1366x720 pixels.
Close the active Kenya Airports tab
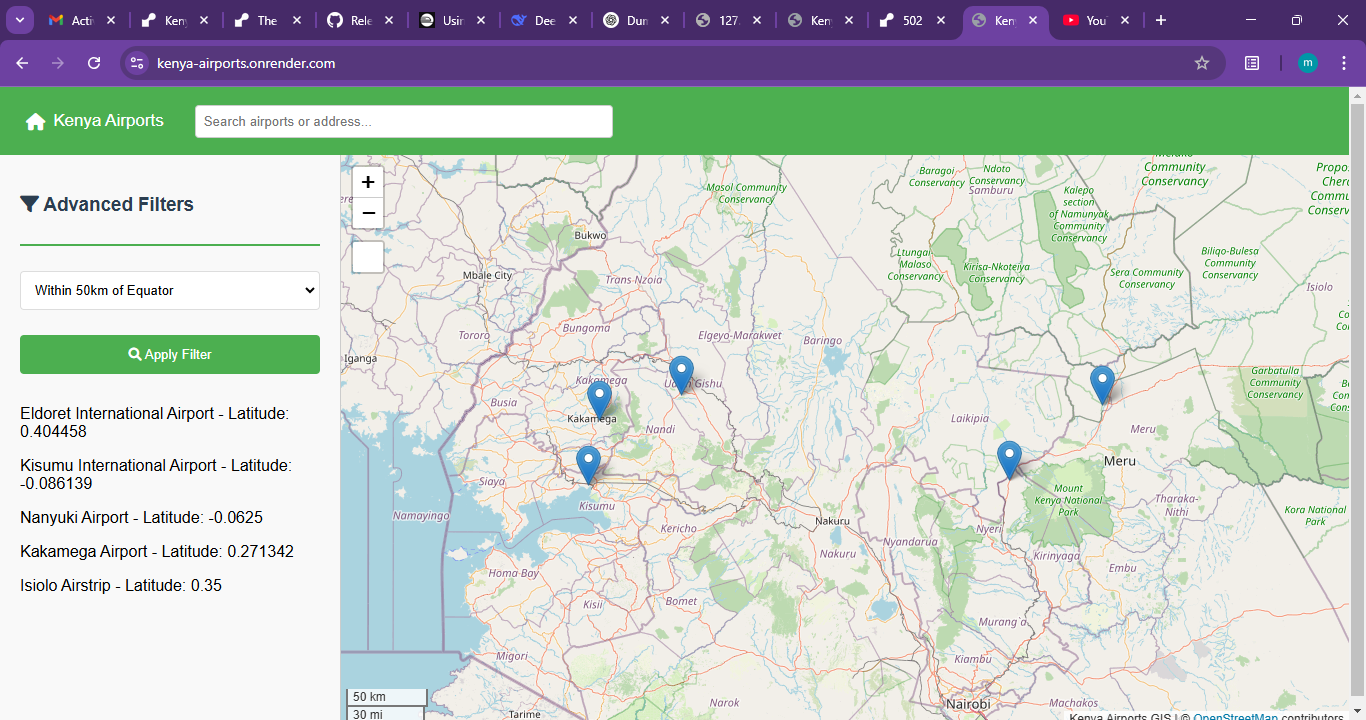point(1033,20)
